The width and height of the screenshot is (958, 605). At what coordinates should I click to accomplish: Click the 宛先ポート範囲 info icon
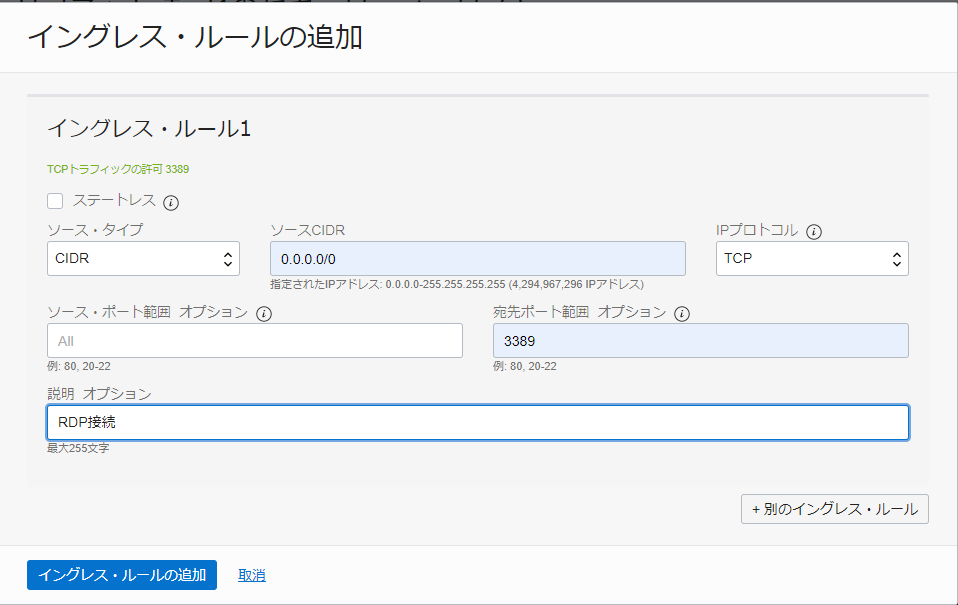tap(682, 312)
